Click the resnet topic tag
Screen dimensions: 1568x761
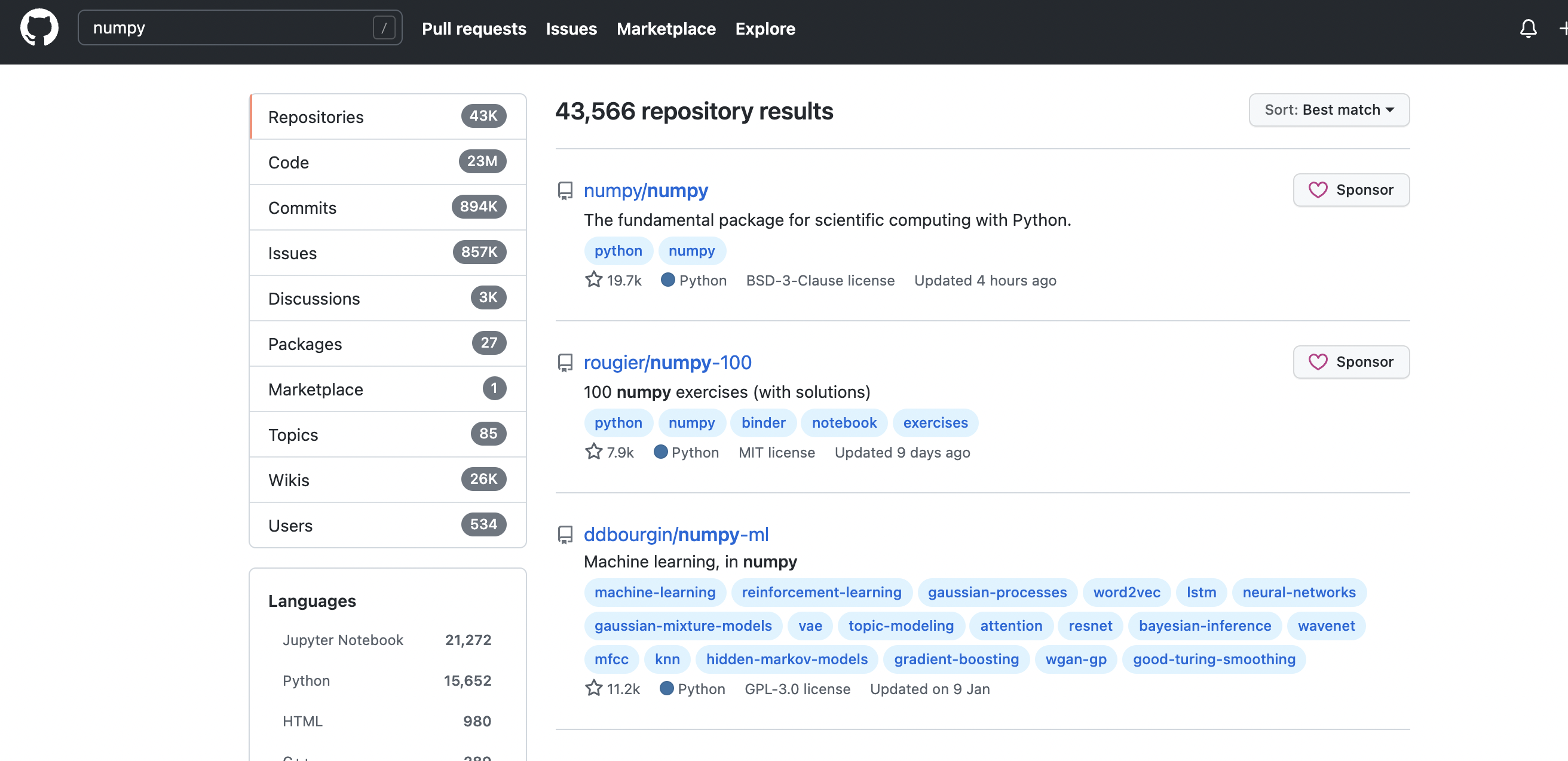(x=1090, y=626)
